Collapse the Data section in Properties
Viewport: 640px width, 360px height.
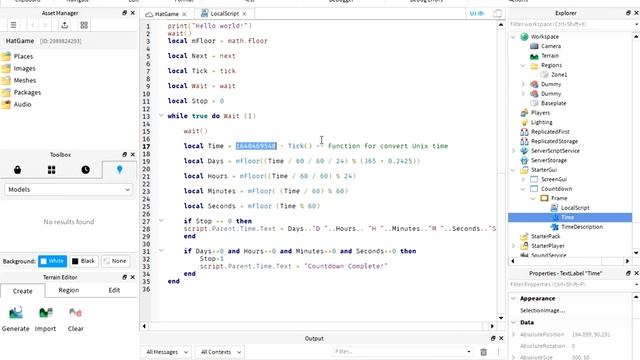click(x=513, y=322)
